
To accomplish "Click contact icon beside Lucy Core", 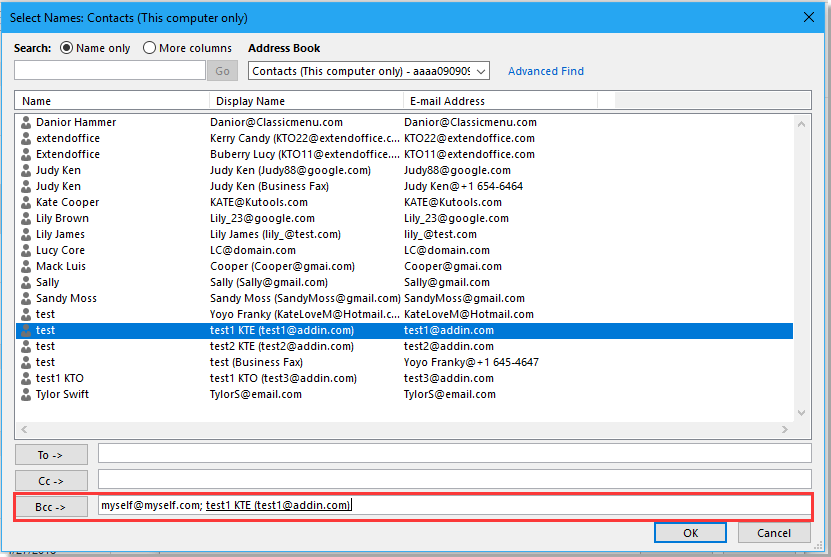I will [x=26, y=250].
